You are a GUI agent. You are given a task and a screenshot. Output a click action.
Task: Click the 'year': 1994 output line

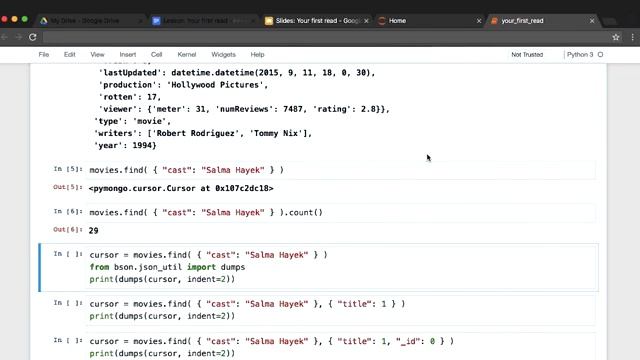point(125,145)
